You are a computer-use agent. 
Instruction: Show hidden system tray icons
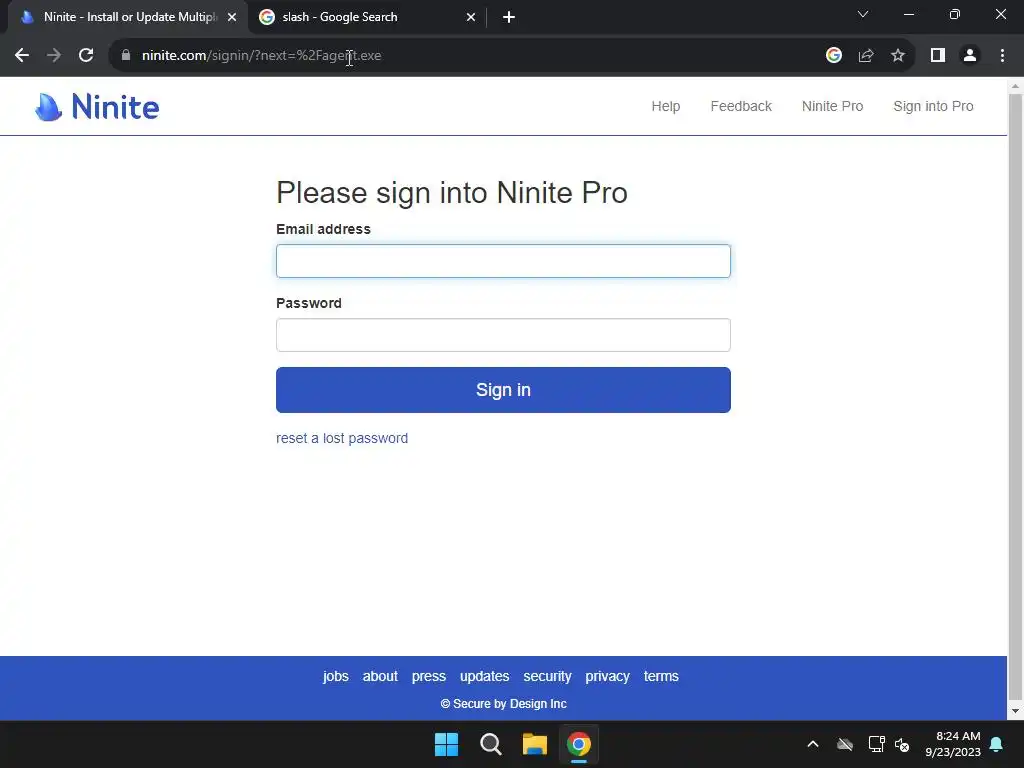(813, 744)
